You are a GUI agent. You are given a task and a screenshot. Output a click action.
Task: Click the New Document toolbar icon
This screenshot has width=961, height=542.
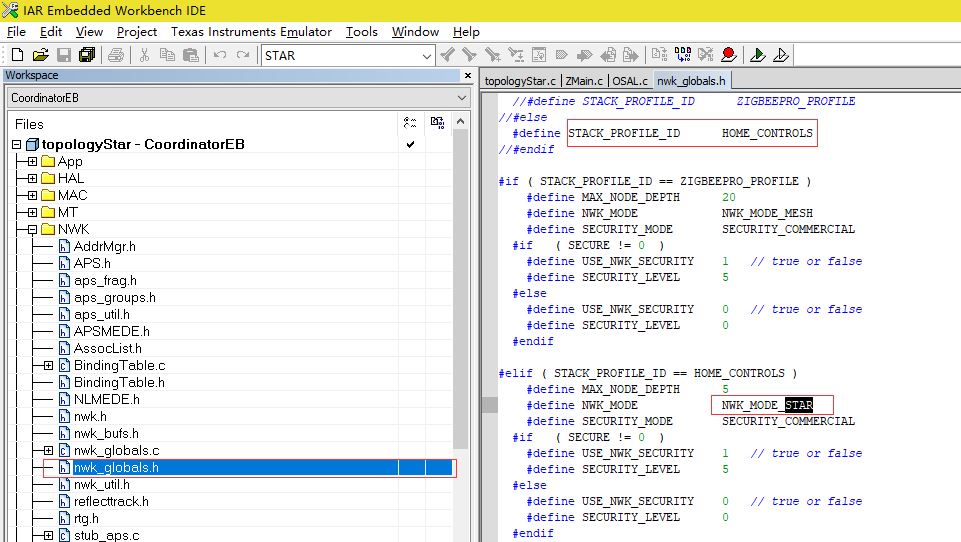point(18,55)
